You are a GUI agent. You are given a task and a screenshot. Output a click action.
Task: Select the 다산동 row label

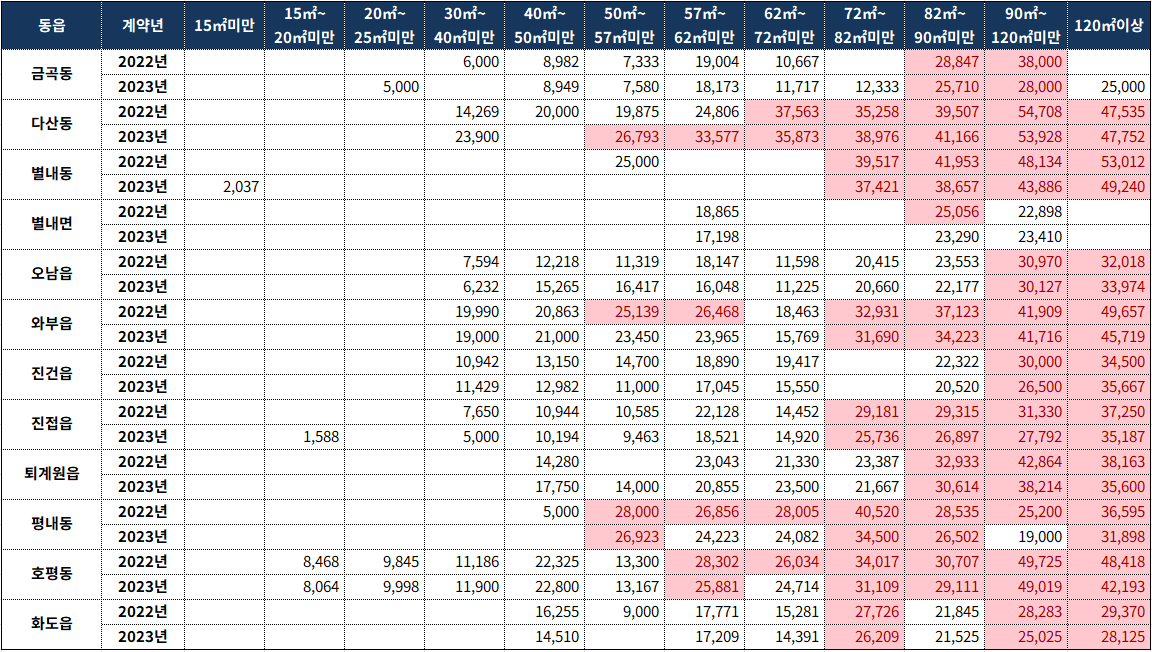(51, 125)
